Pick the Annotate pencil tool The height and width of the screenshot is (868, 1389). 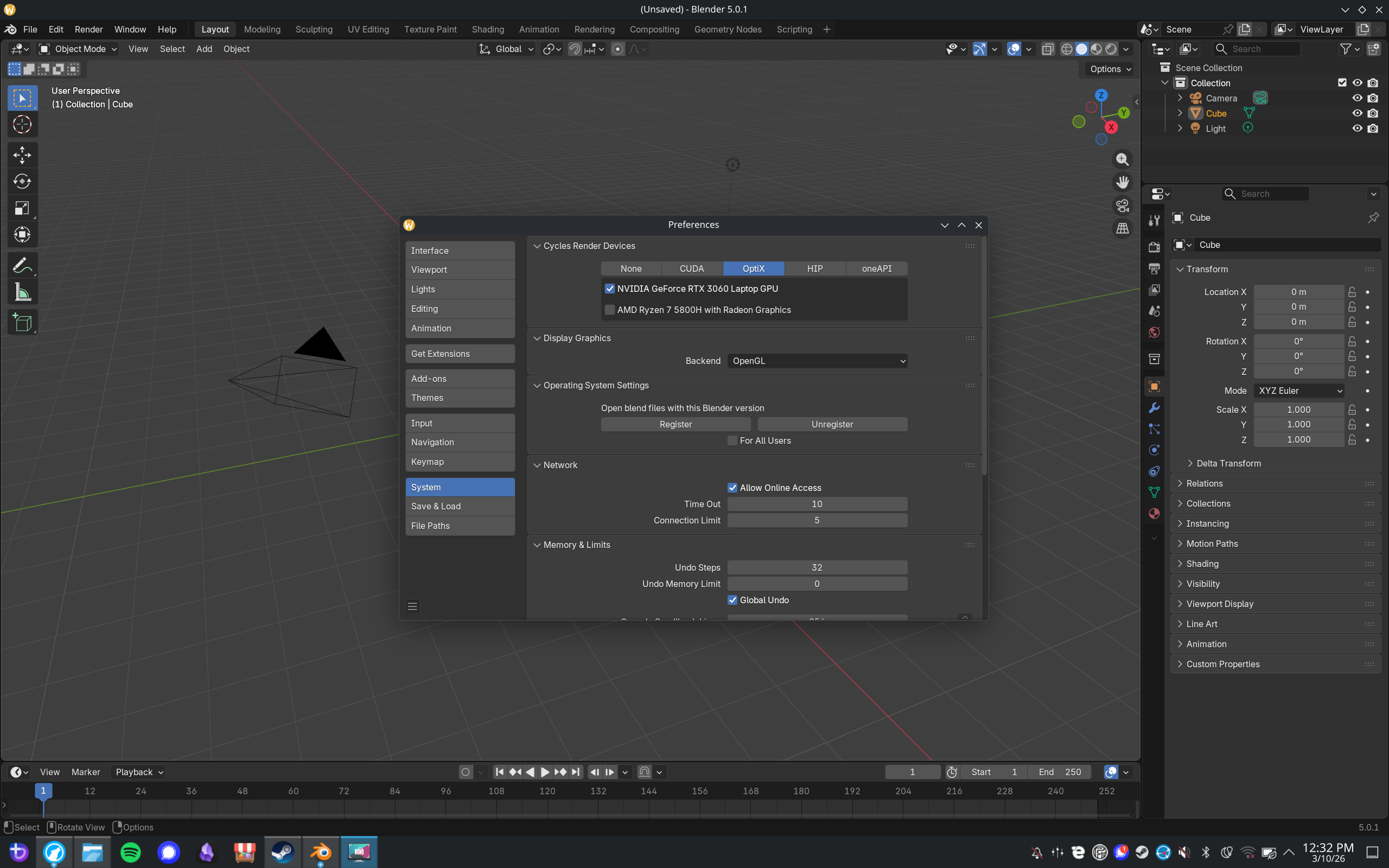point(22,265)
